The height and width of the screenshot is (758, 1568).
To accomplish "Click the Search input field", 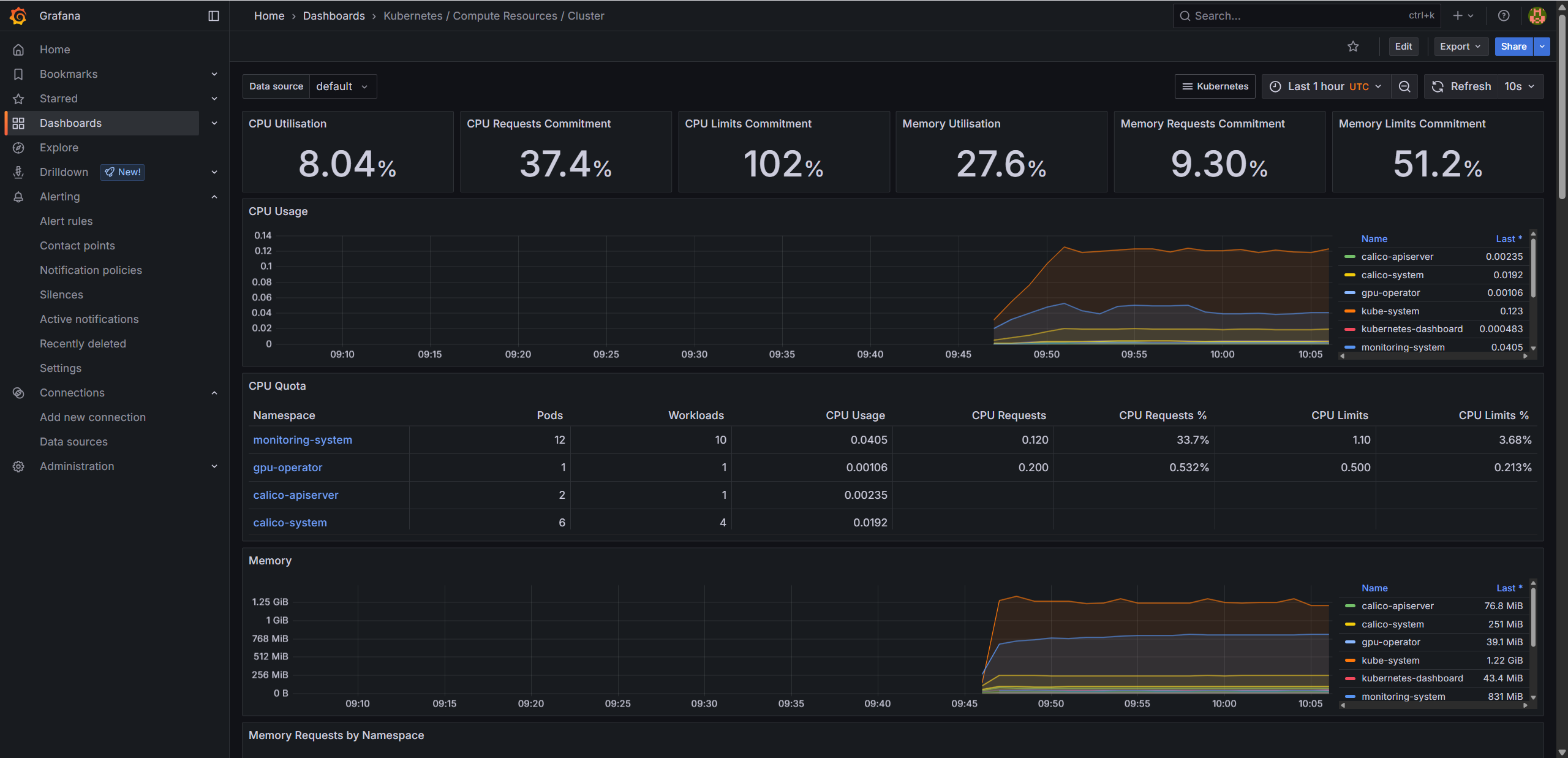I will point(1306,16).
